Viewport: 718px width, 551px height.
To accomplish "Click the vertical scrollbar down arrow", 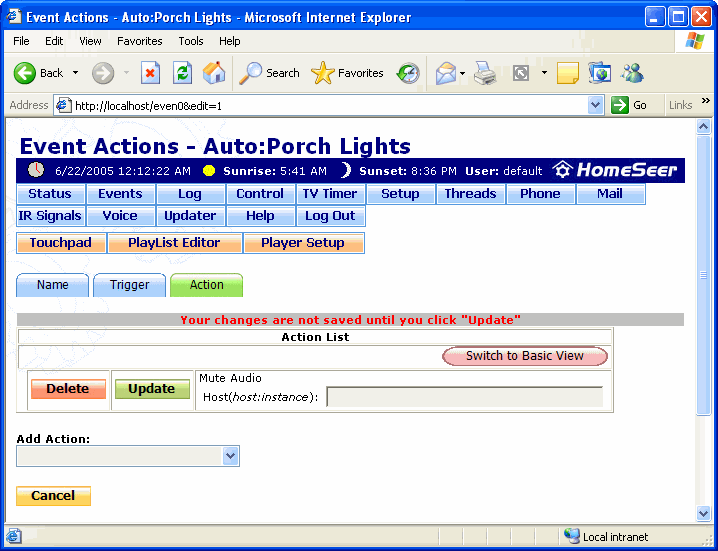I will [703, 513].
